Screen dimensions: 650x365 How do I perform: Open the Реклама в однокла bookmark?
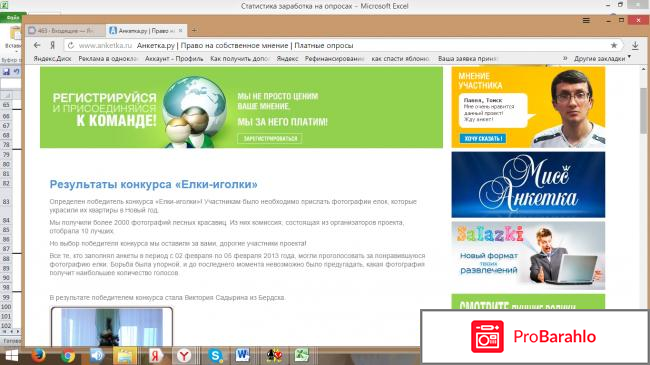(x=108, y=59)
